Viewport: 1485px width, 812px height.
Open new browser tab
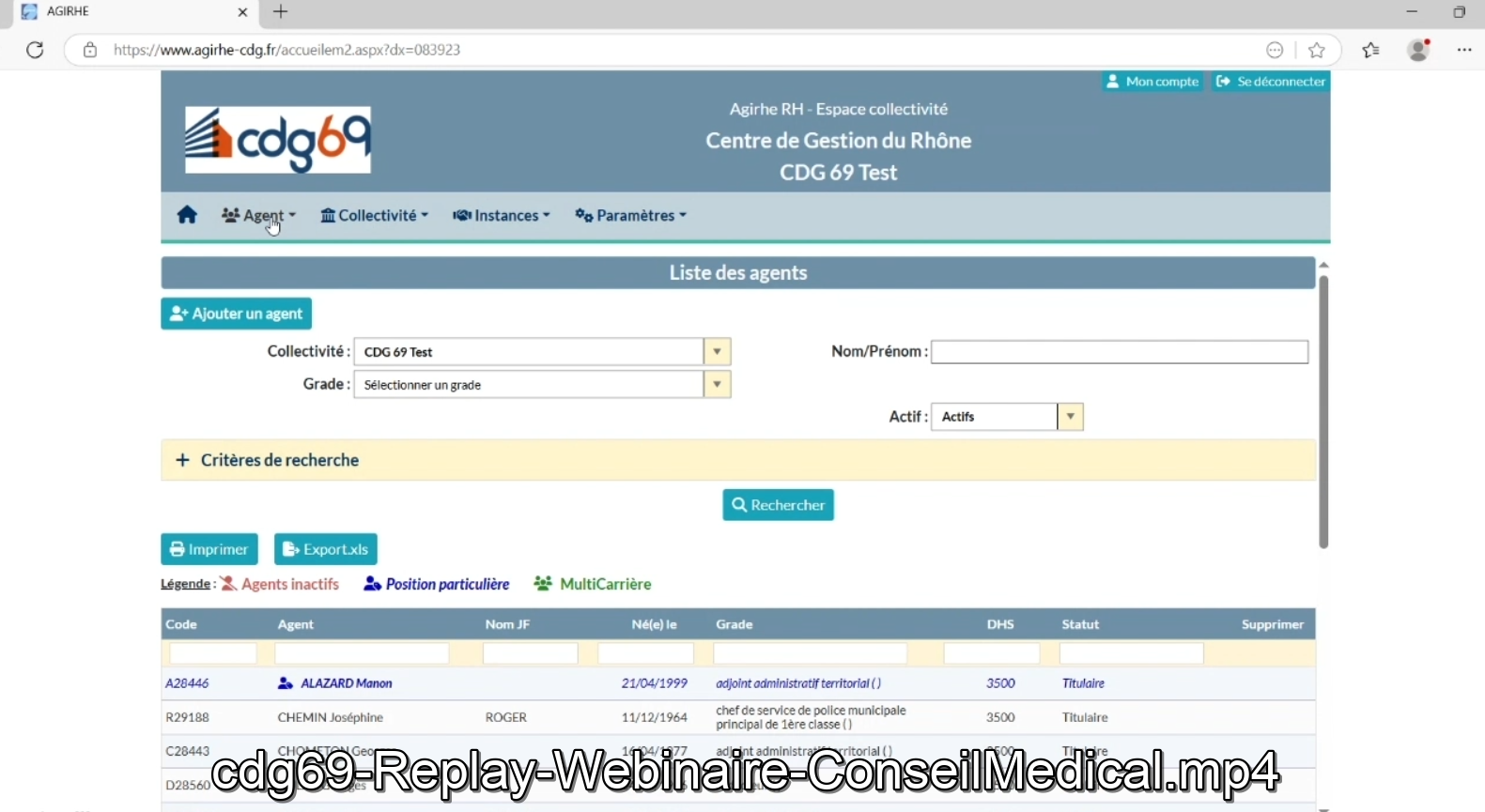[x=280, y=12]
